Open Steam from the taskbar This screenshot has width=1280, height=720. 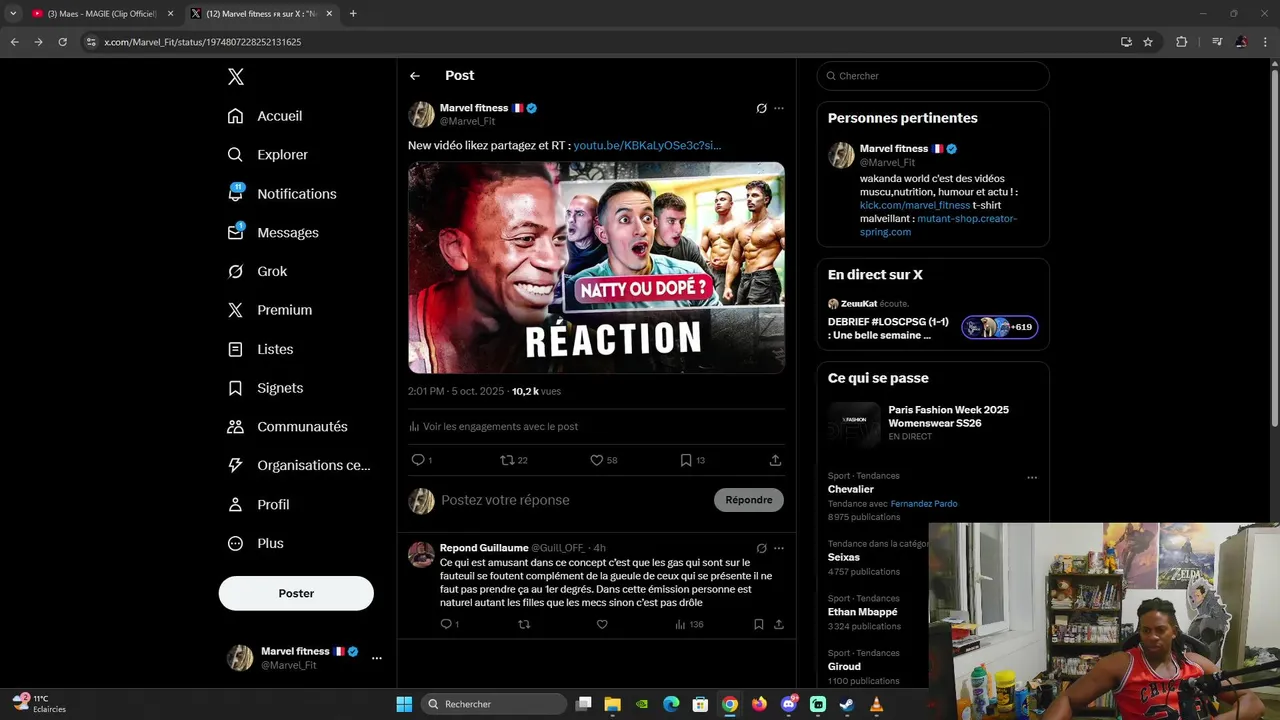tap(847, 704)
